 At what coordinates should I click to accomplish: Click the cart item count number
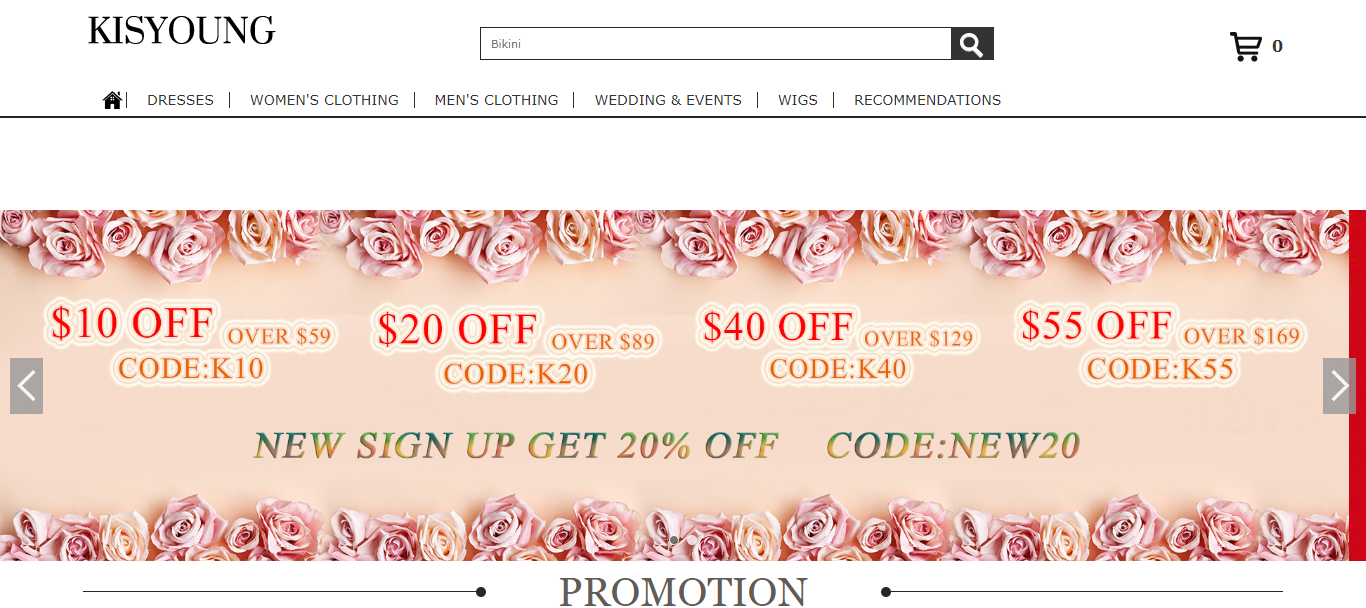1277,46
